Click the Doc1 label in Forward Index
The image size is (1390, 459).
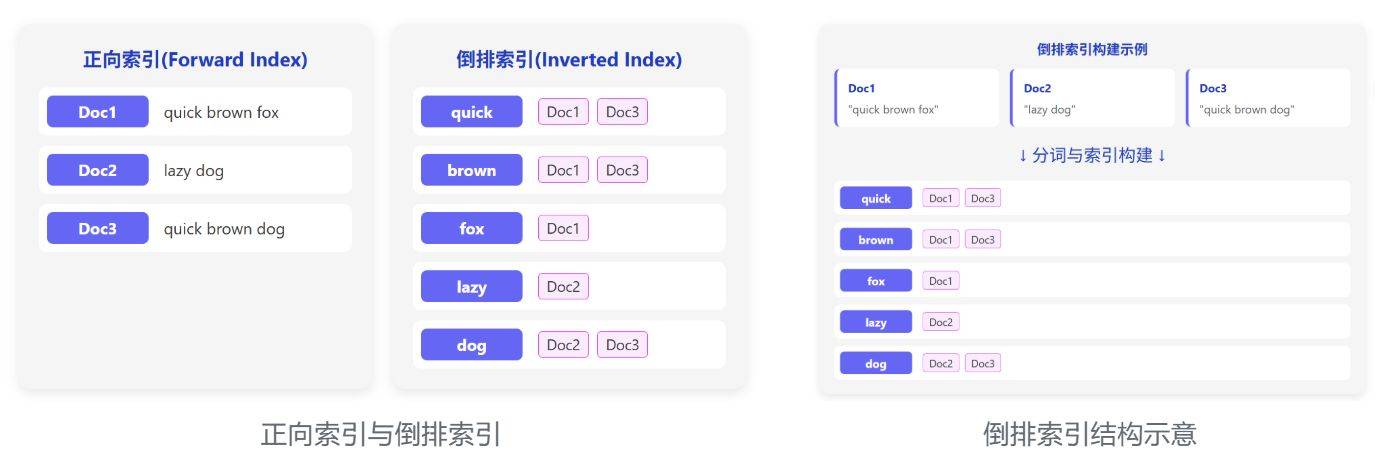98,112
